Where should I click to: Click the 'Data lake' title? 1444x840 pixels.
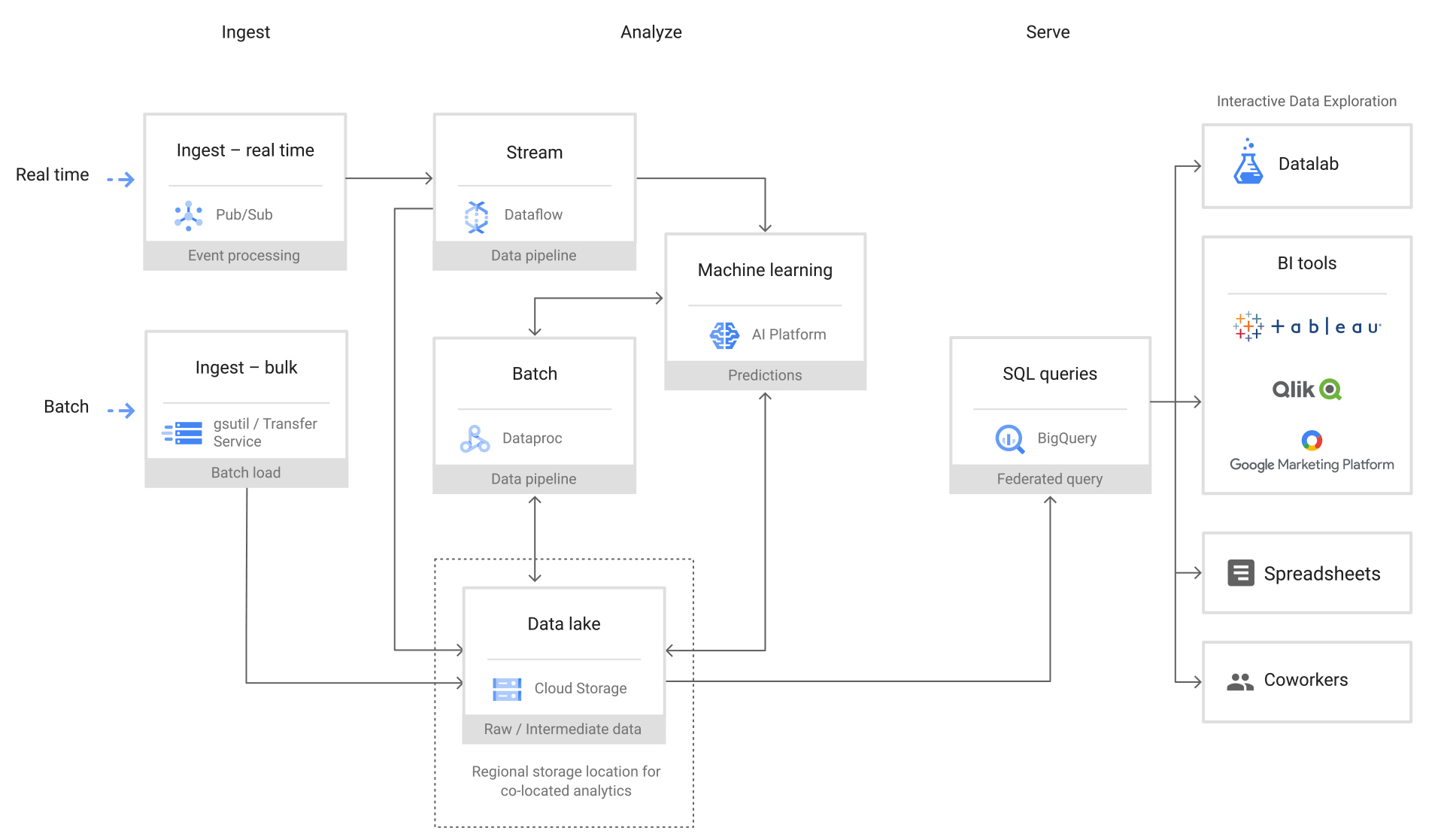coord(564,624)
